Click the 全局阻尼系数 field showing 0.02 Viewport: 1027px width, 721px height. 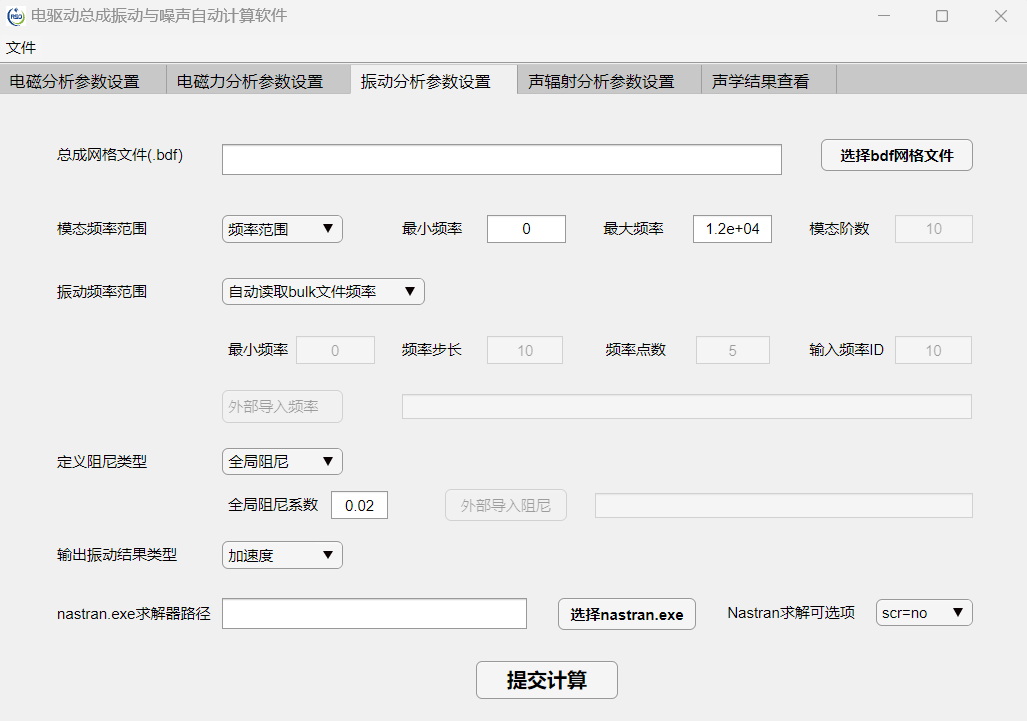(x=359, y=505)
